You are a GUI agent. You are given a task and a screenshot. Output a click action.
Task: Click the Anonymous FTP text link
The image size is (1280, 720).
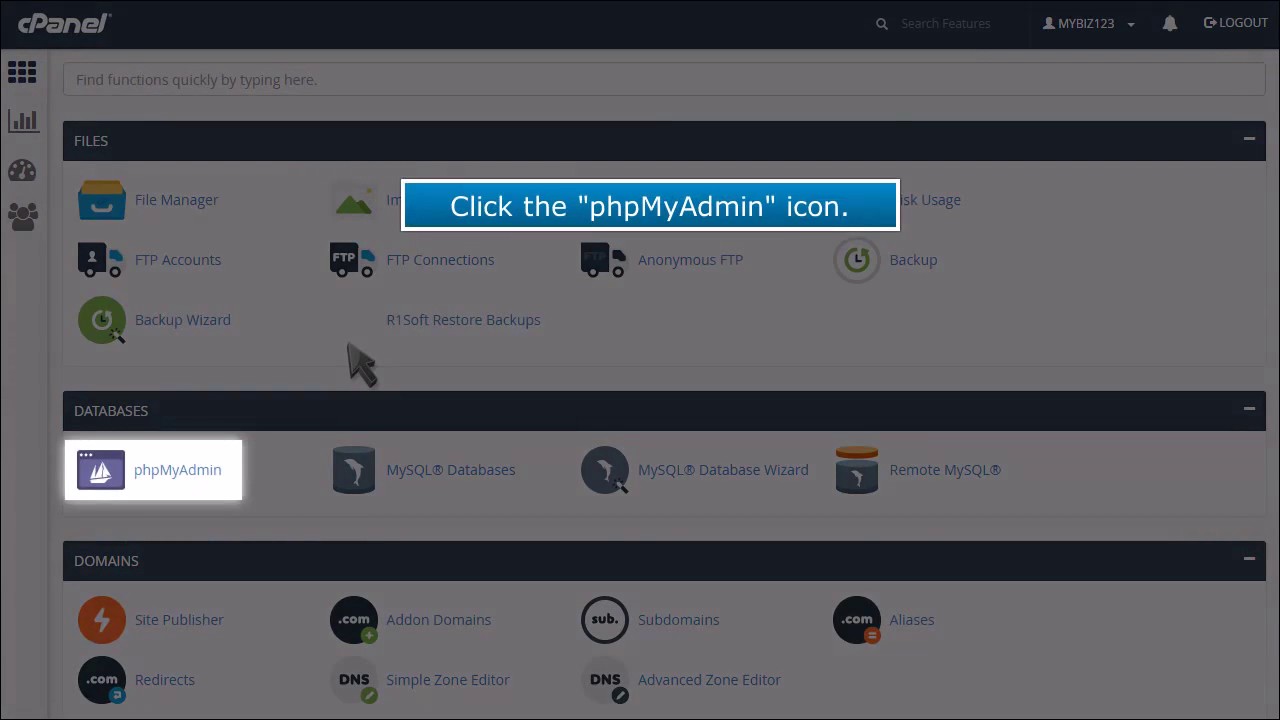(690, 260)
